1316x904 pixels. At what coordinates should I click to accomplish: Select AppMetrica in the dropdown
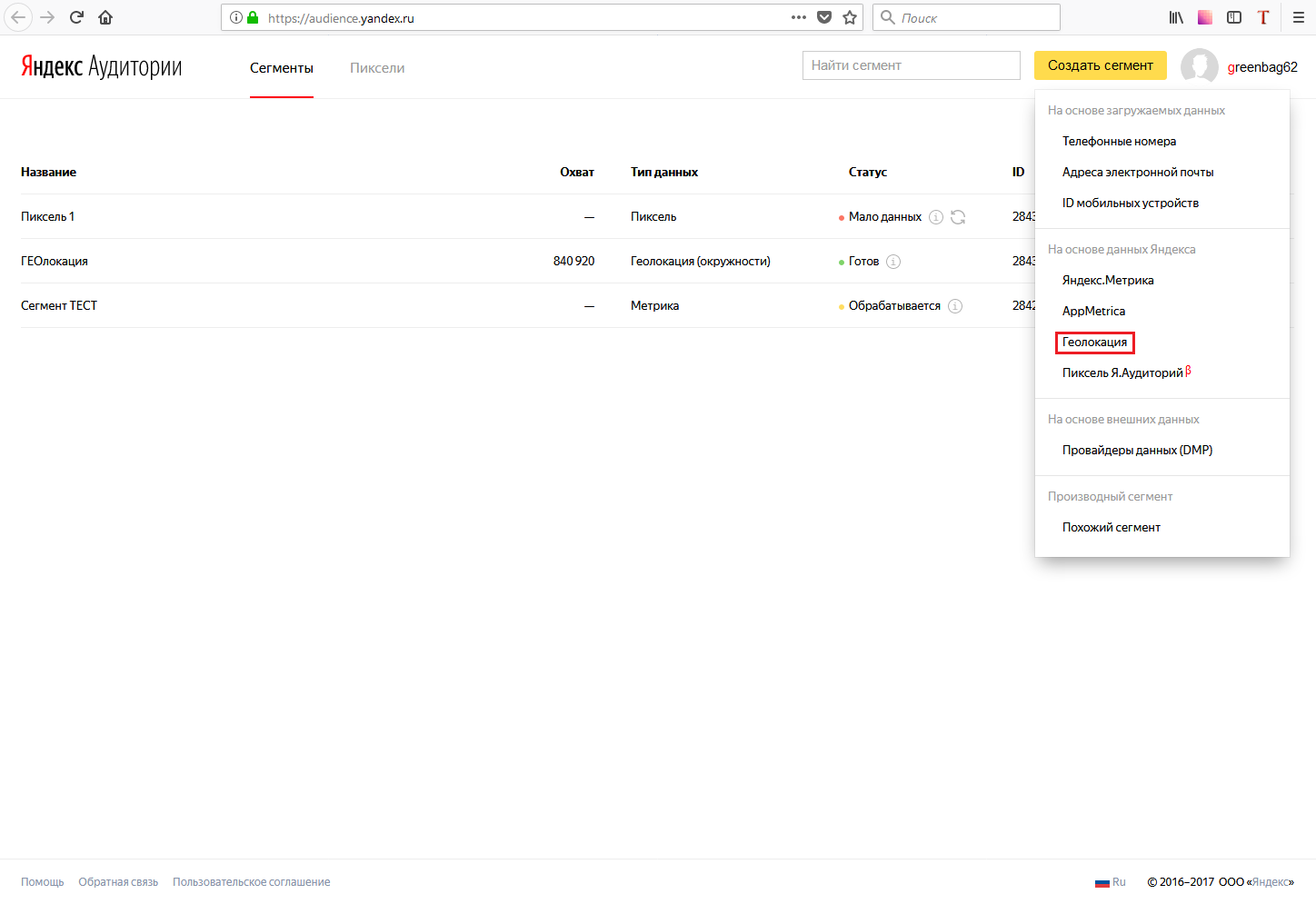point(1093,311)
